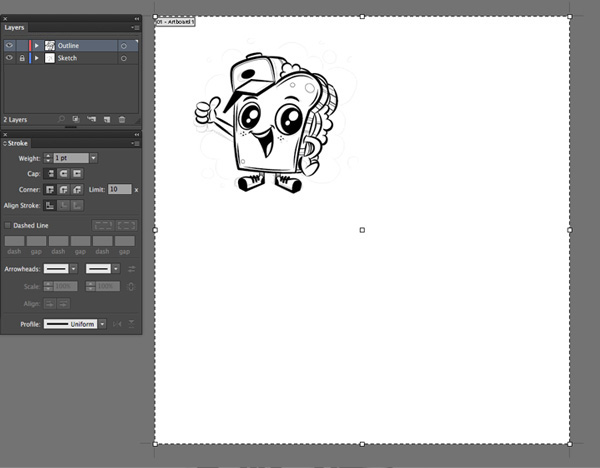
Task: Open the Stroke panel options menu
Action: 135,143
